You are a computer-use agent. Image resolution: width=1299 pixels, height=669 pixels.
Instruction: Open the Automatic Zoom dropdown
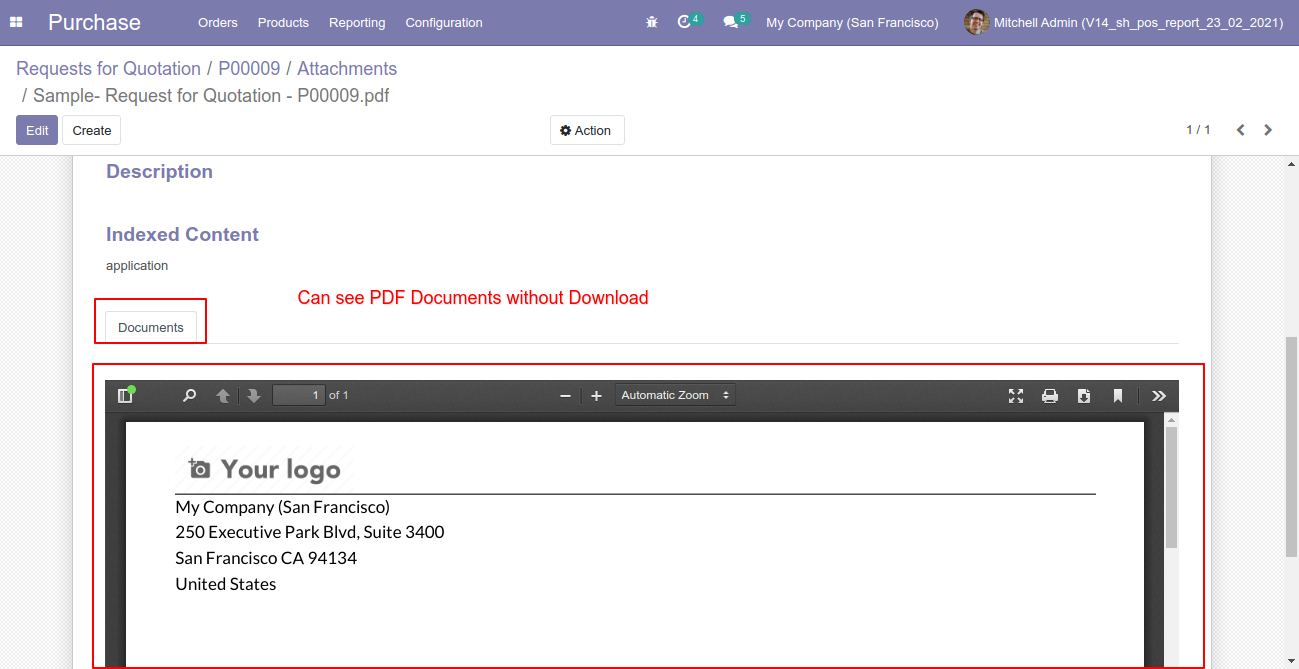[x=675, y=395]
